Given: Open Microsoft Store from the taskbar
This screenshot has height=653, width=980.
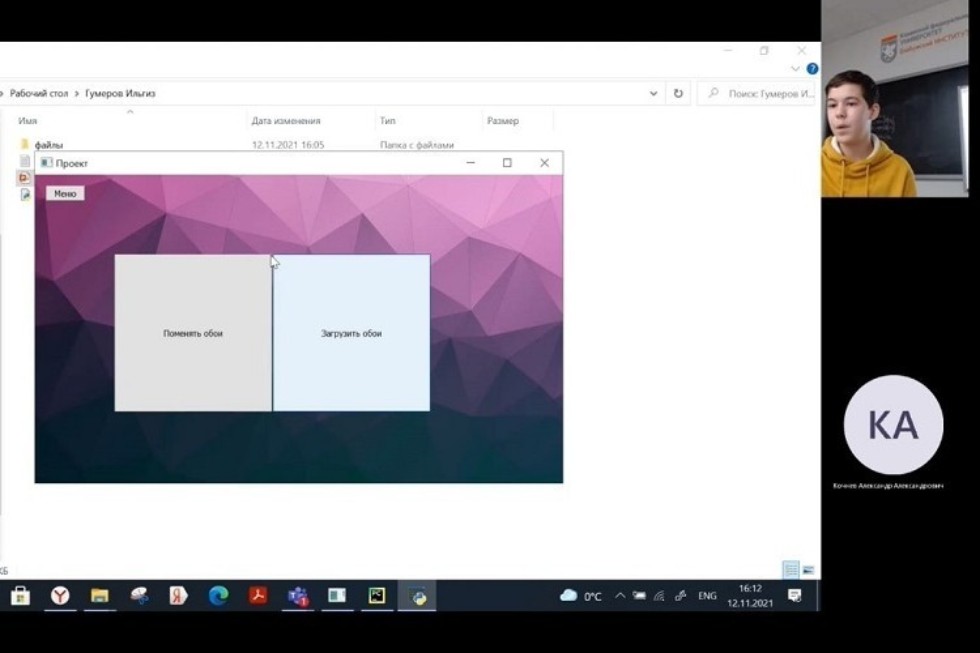Looking at the screenshot, I should click(x=20, y=596).
